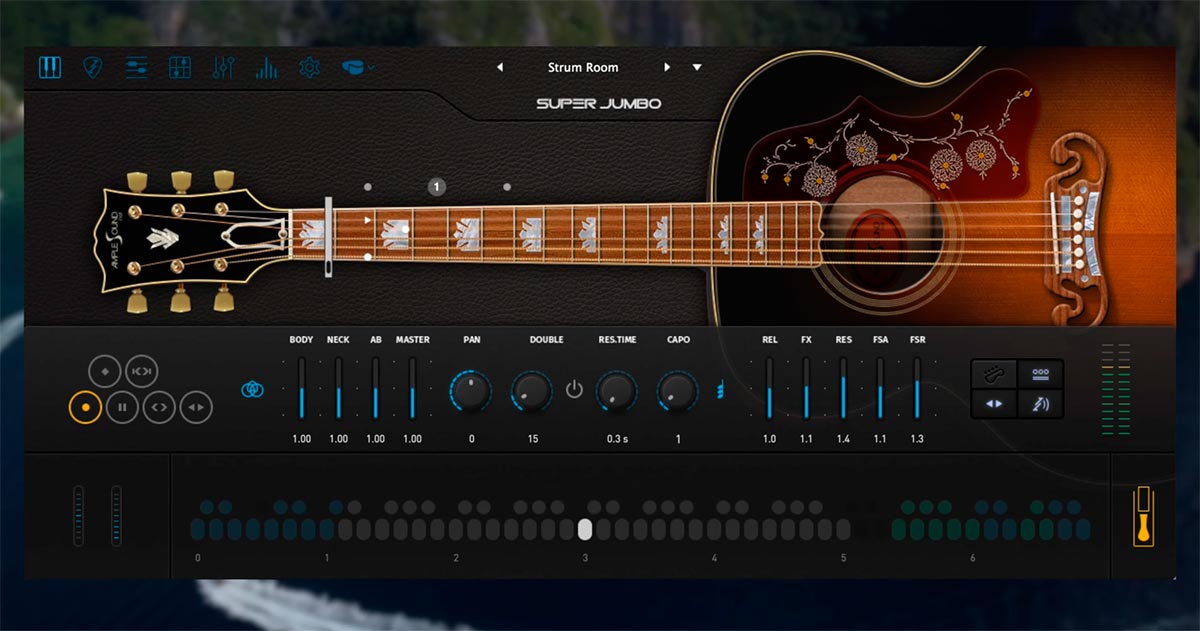Adjust the REL slider

[x=769, y=388]
